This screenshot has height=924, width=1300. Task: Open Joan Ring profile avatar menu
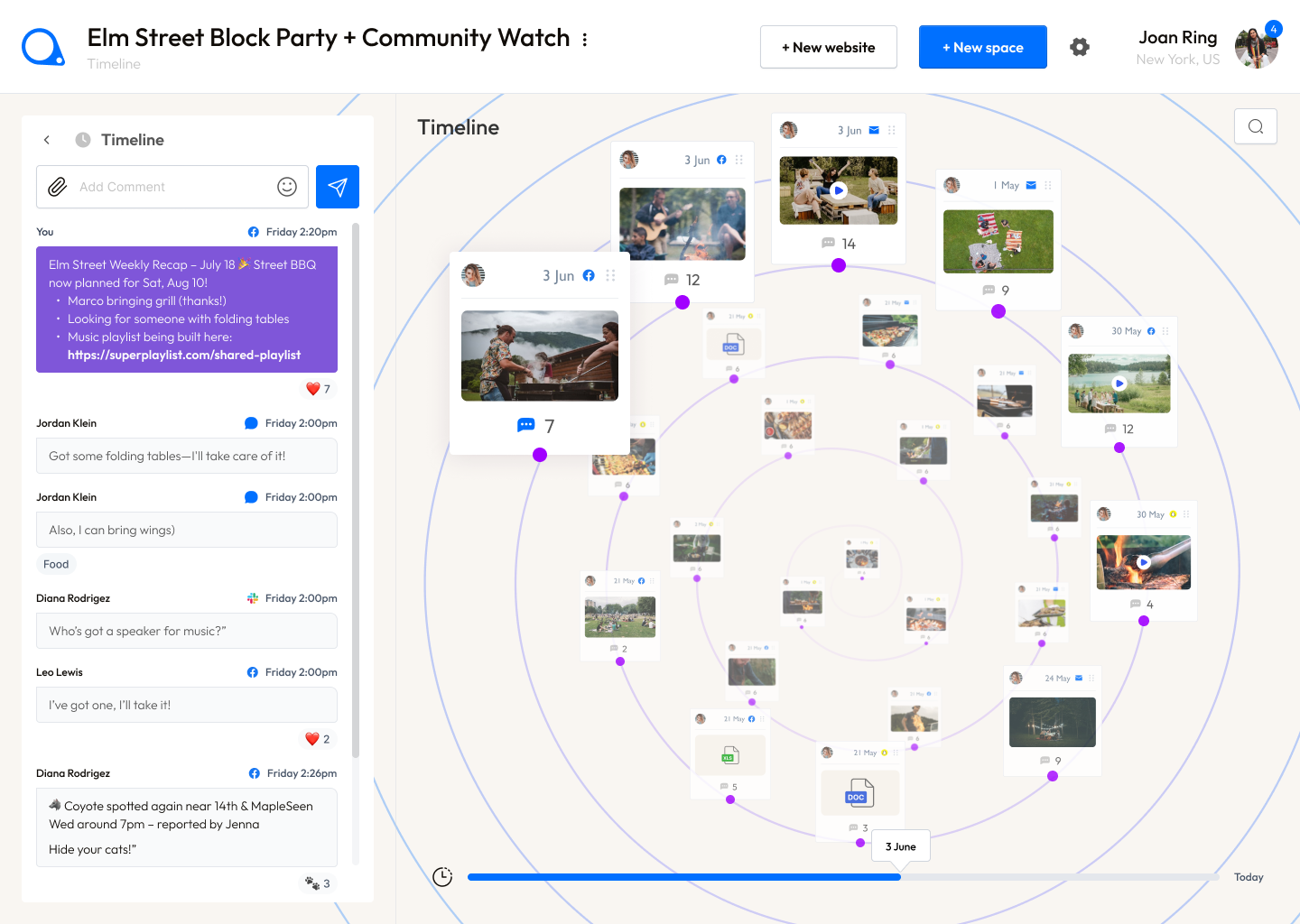[1256, 48]
